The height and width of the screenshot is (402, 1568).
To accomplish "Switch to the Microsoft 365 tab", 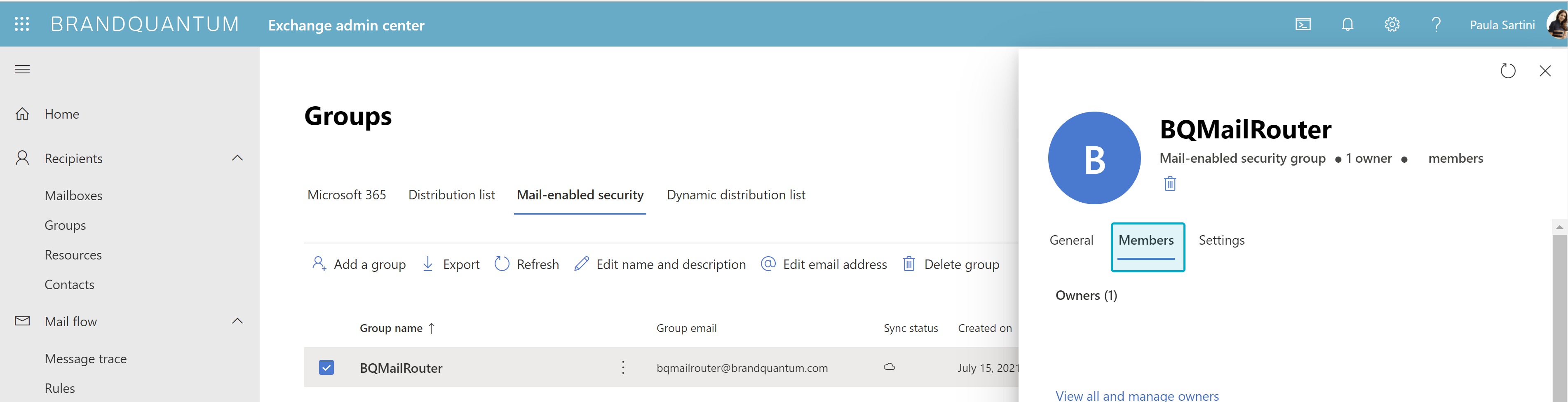I will pos(346,194).
